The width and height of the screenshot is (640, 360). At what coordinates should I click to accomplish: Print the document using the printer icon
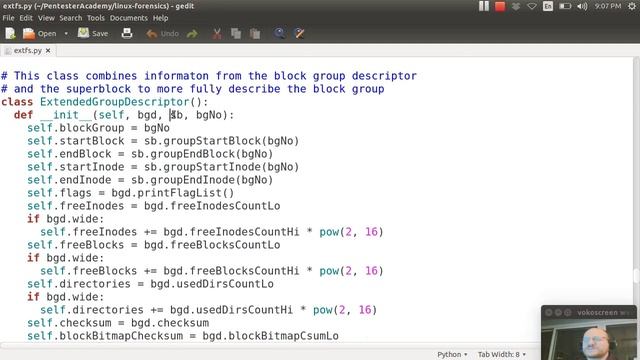click(127, 33)
